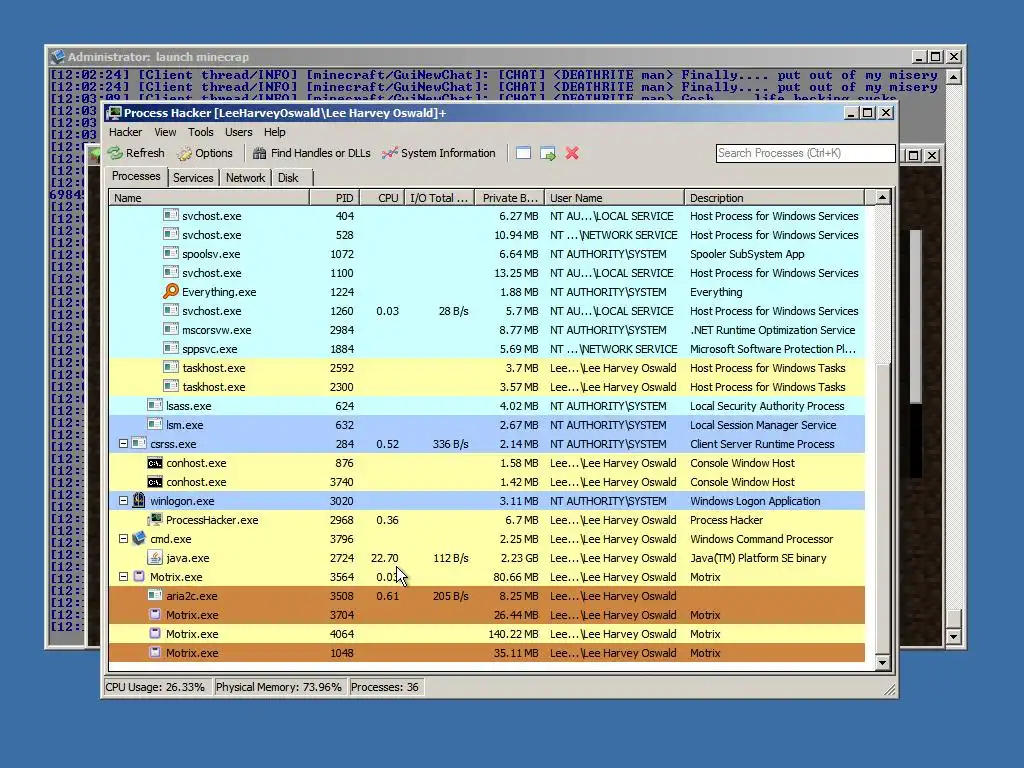Viewport: 1024px width, 768px height.
Task: Click the aria2c.exe process icon
Action: point(155,595)
